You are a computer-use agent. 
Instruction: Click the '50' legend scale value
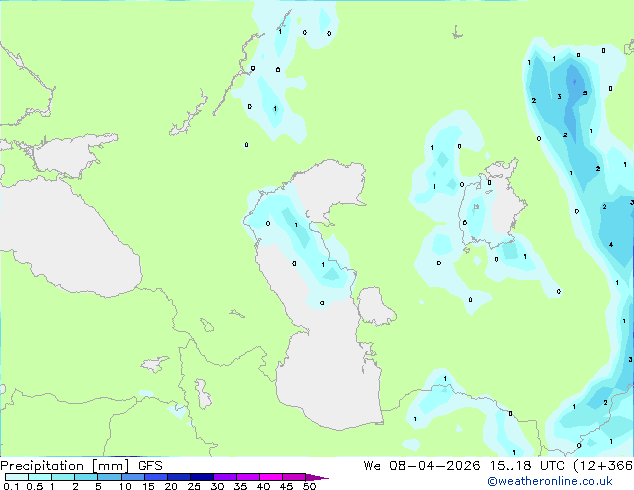[x=309, y=486]
